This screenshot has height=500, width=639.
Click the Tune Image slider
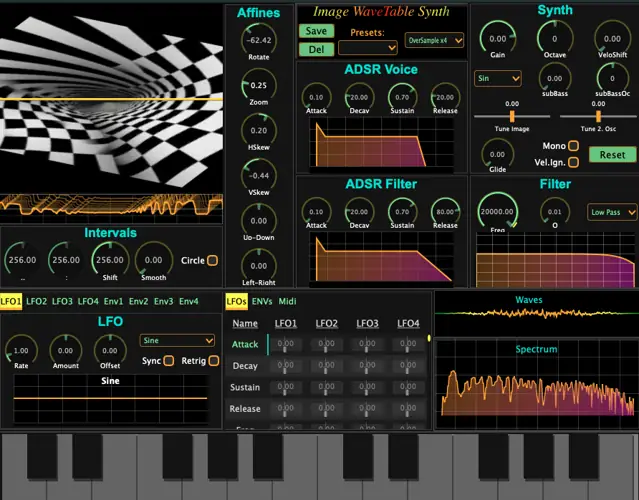click(513, 116)
